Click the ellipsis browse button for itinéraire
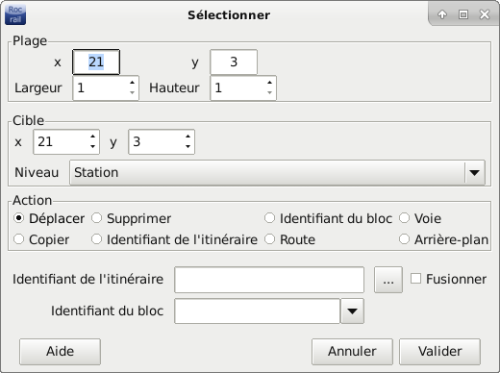Screen dimensions: 500x373 coord(388,279)
